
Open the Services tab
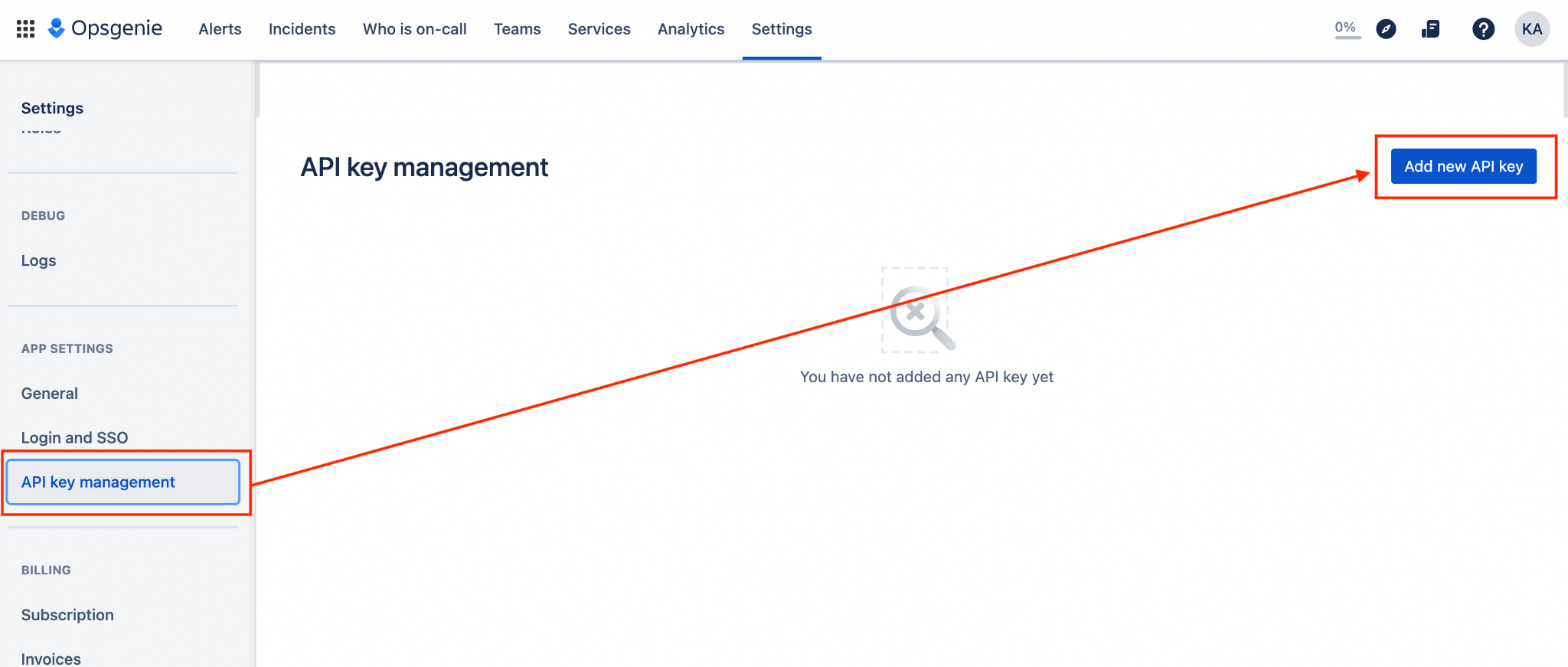coord(599,29)
